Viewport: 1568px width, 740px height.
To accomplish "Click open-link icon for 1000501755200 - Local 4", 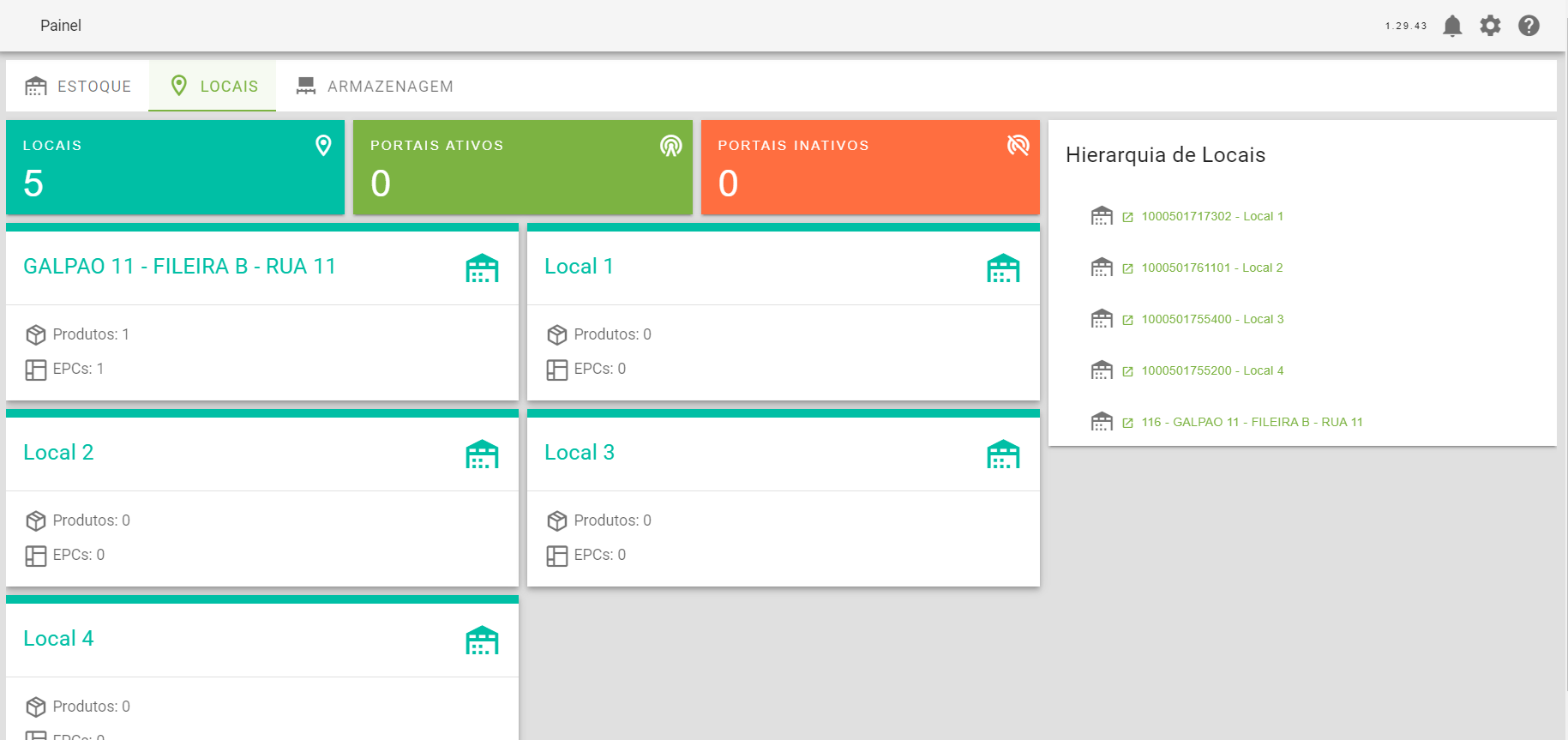I will point(1128,372).
